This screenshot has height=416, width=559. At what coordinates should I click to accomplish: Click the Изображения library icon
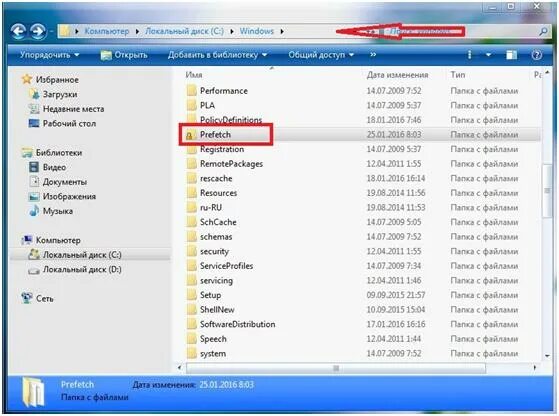[x=34, y=196]
